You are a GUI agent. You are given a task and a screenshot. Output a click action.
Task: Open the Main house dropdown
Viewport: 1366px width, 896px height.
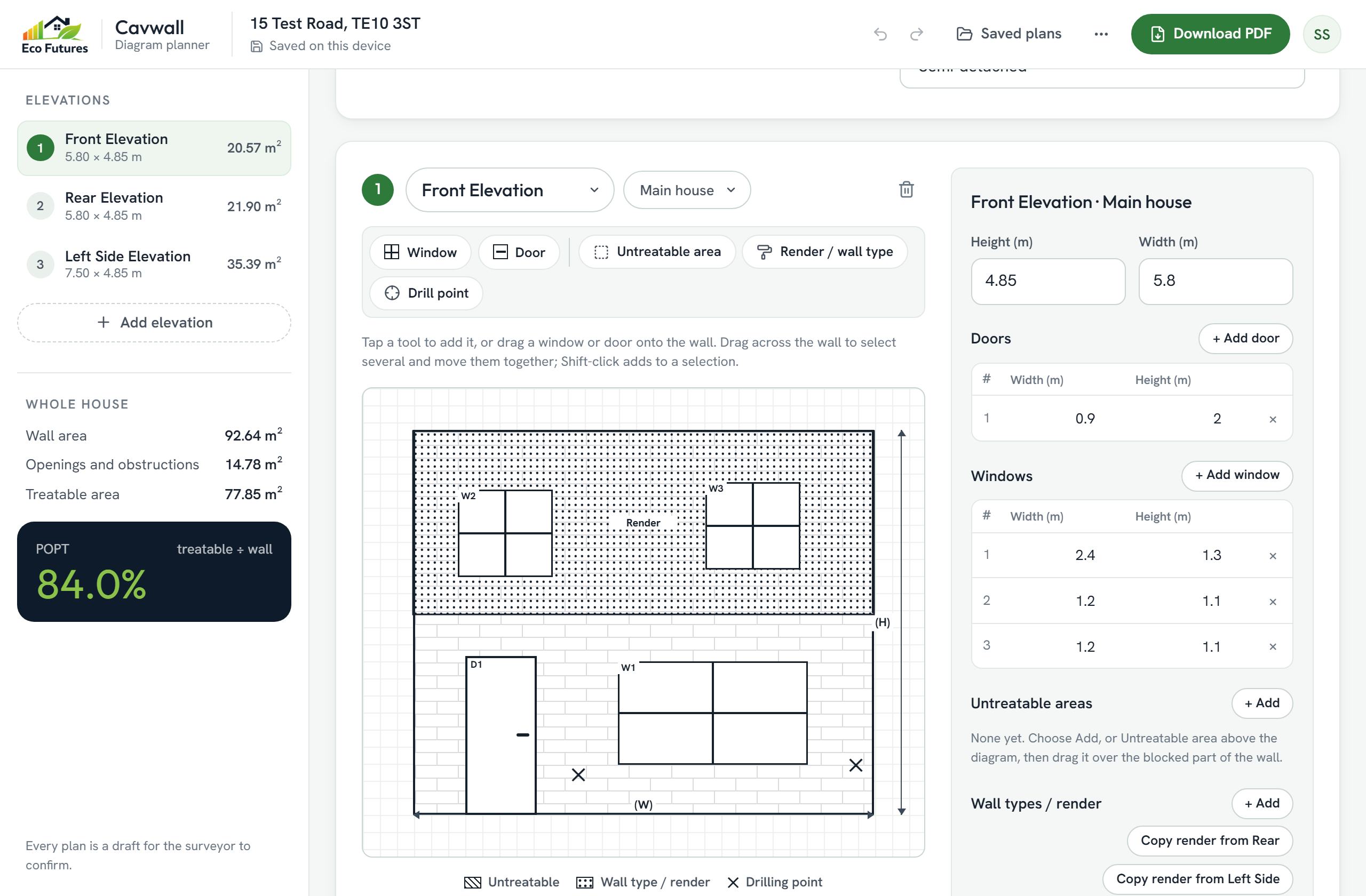click(x=686, y=190)
